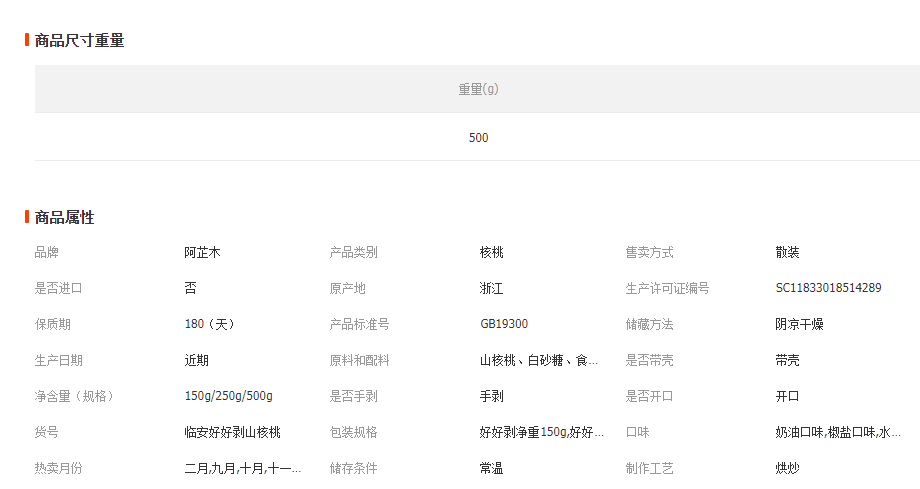Viewport: 920px width, 489px height.
Task: Click the orange marker beside 商品属性
Action: pos(27,217)
